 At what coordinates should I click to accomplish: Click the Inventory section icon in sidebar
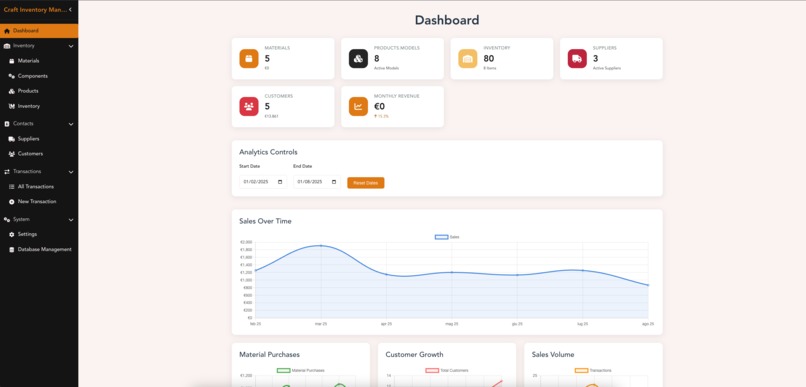coord(7,46)
